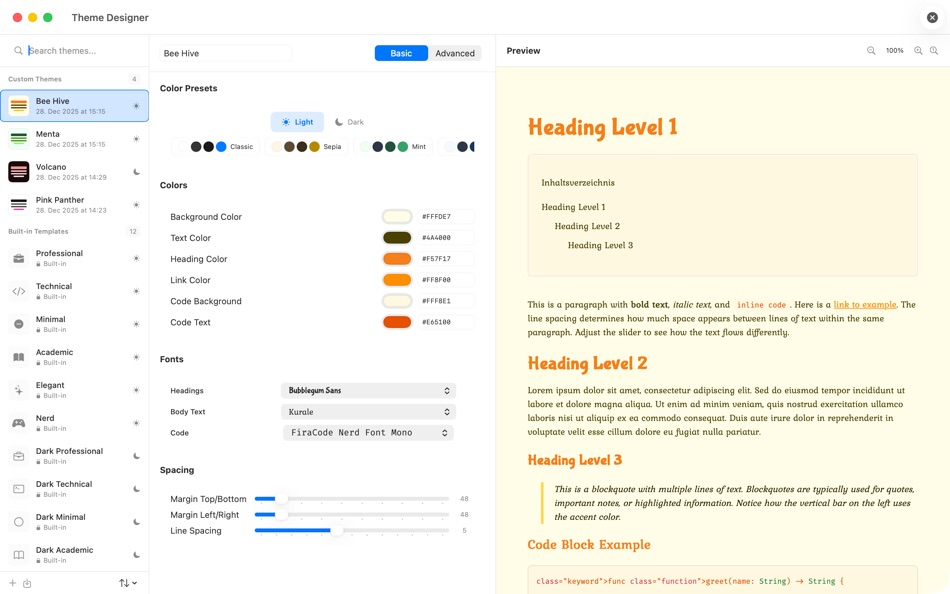The height and width of the screenshot is (594, 950).
Task: Open the Code Text color swatch
Action: [x=397, y=322]
